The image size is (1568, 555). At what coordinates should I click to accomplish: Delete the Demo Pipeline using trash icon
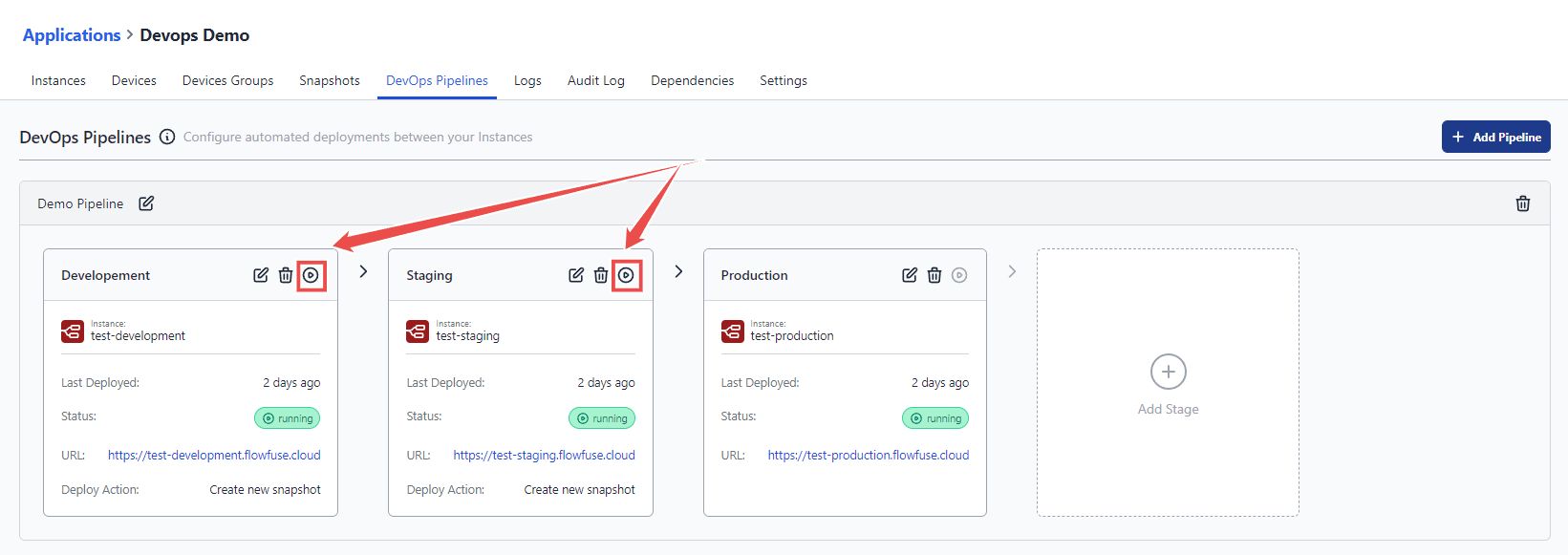pos(1523,203)
